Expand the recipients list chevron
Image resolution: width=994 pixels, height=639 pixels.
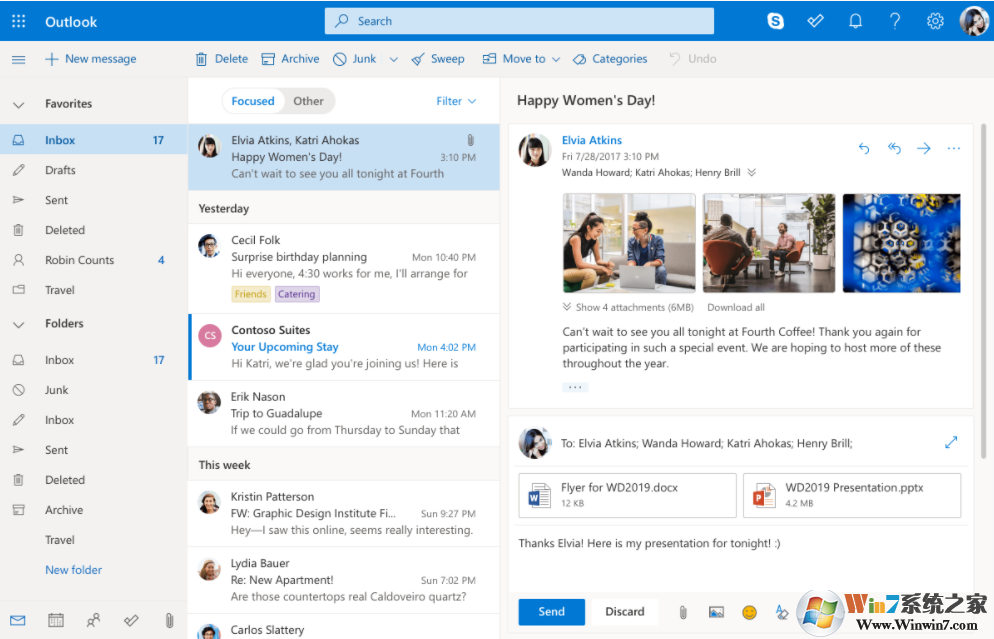752,172
